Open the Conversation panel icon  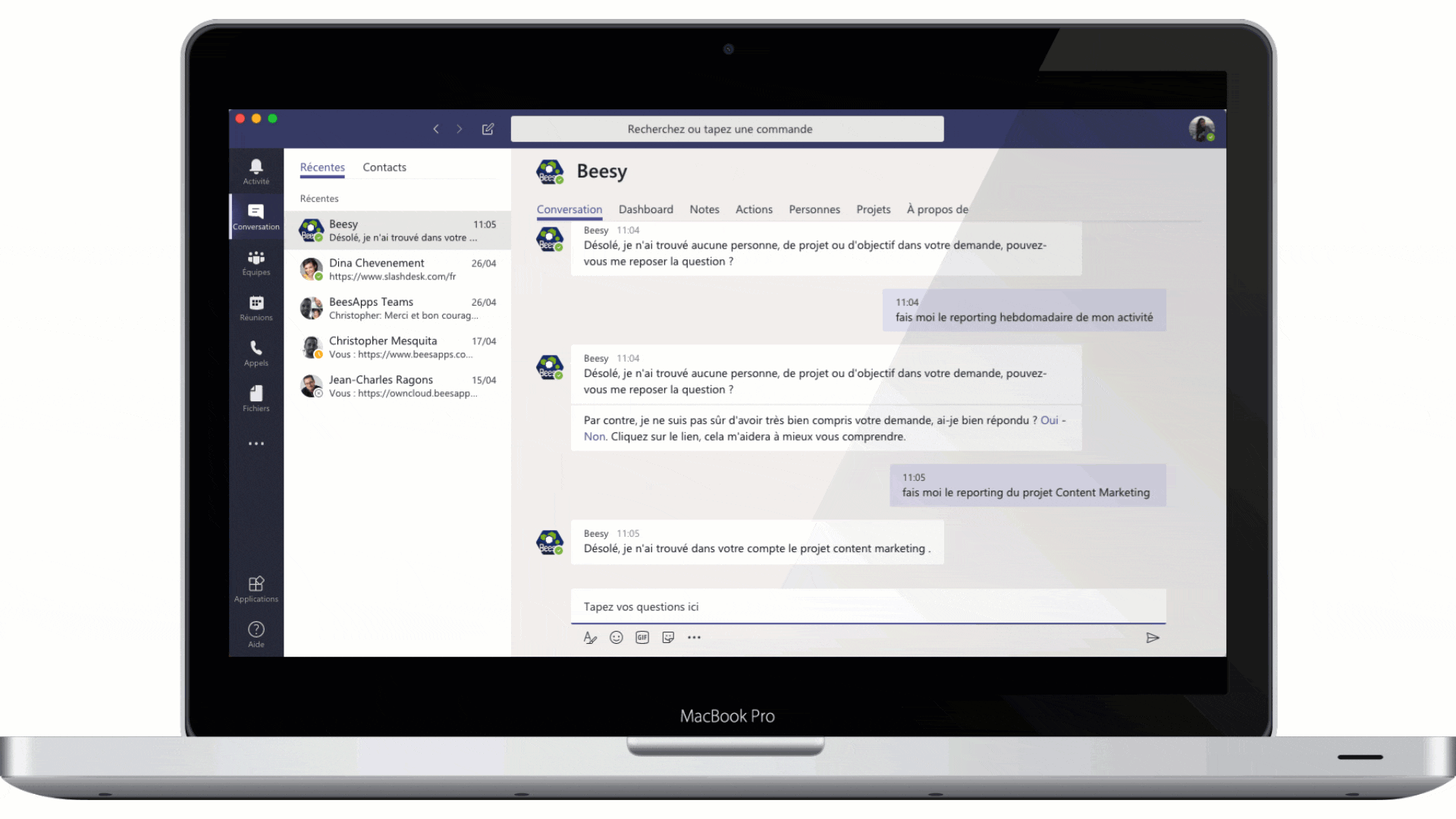click(x=256, y=215)
